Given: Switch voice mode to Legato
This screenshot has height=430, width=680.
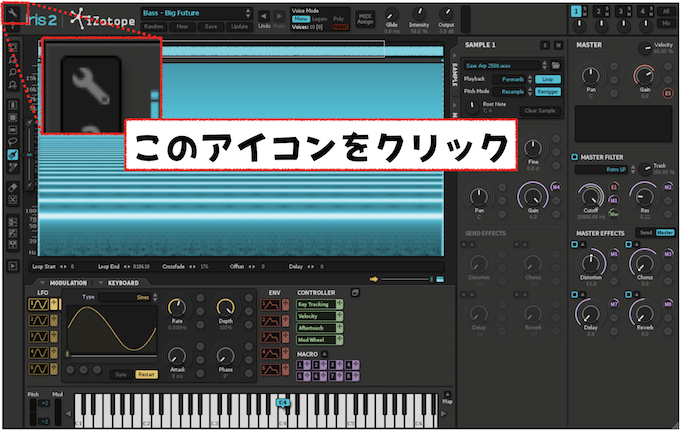Looking at the screenshot, I should [320, 19].
